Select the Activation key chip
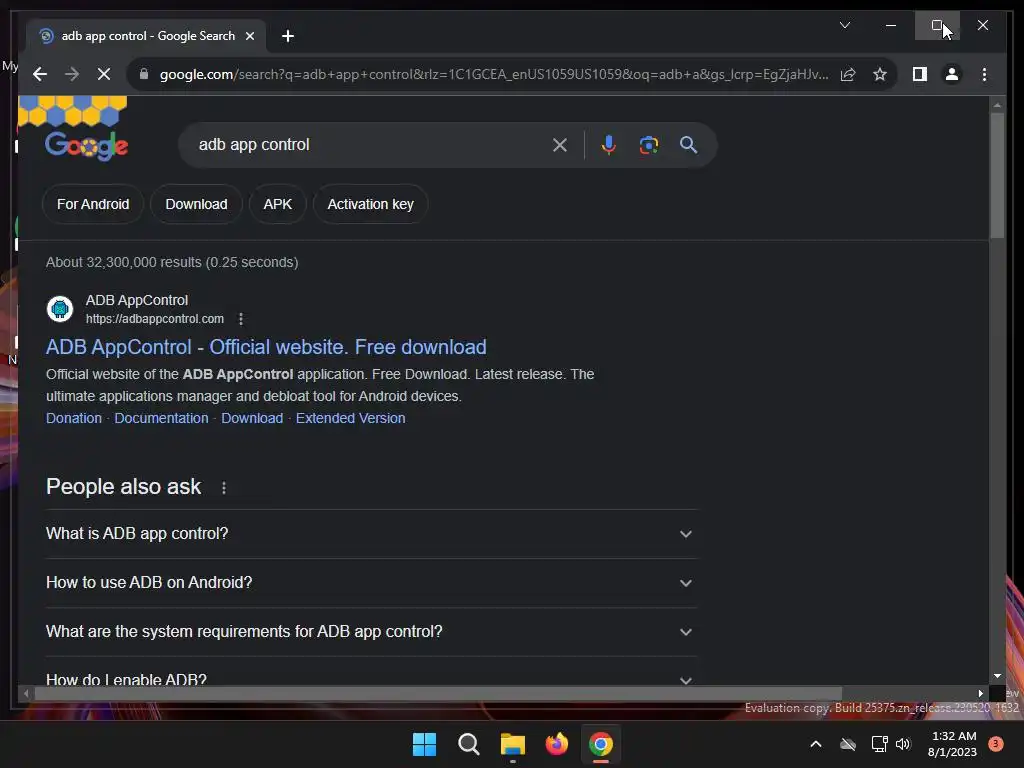 point(370,204)
